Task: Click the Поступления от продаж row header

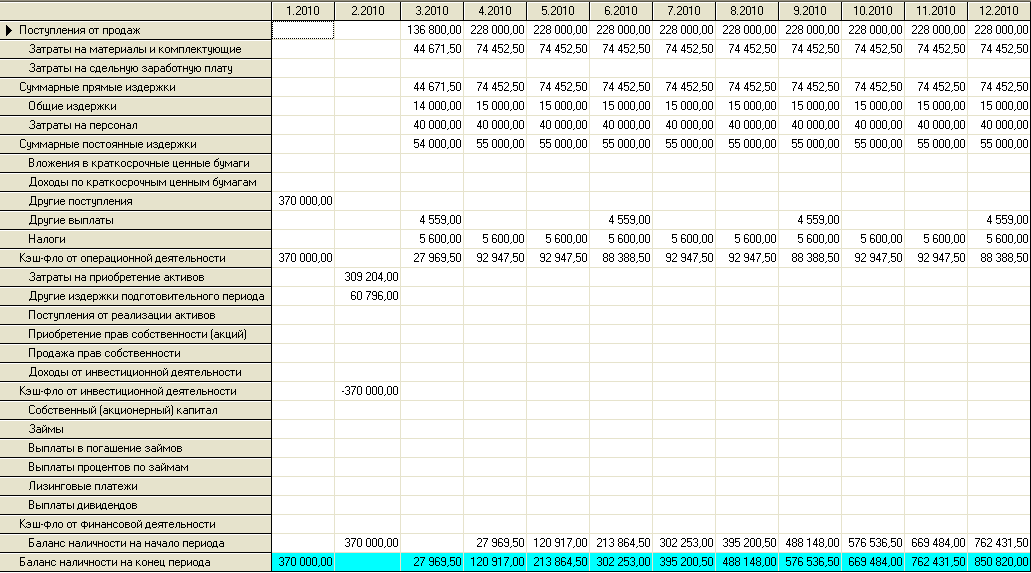Action: (x=135, y=30)
